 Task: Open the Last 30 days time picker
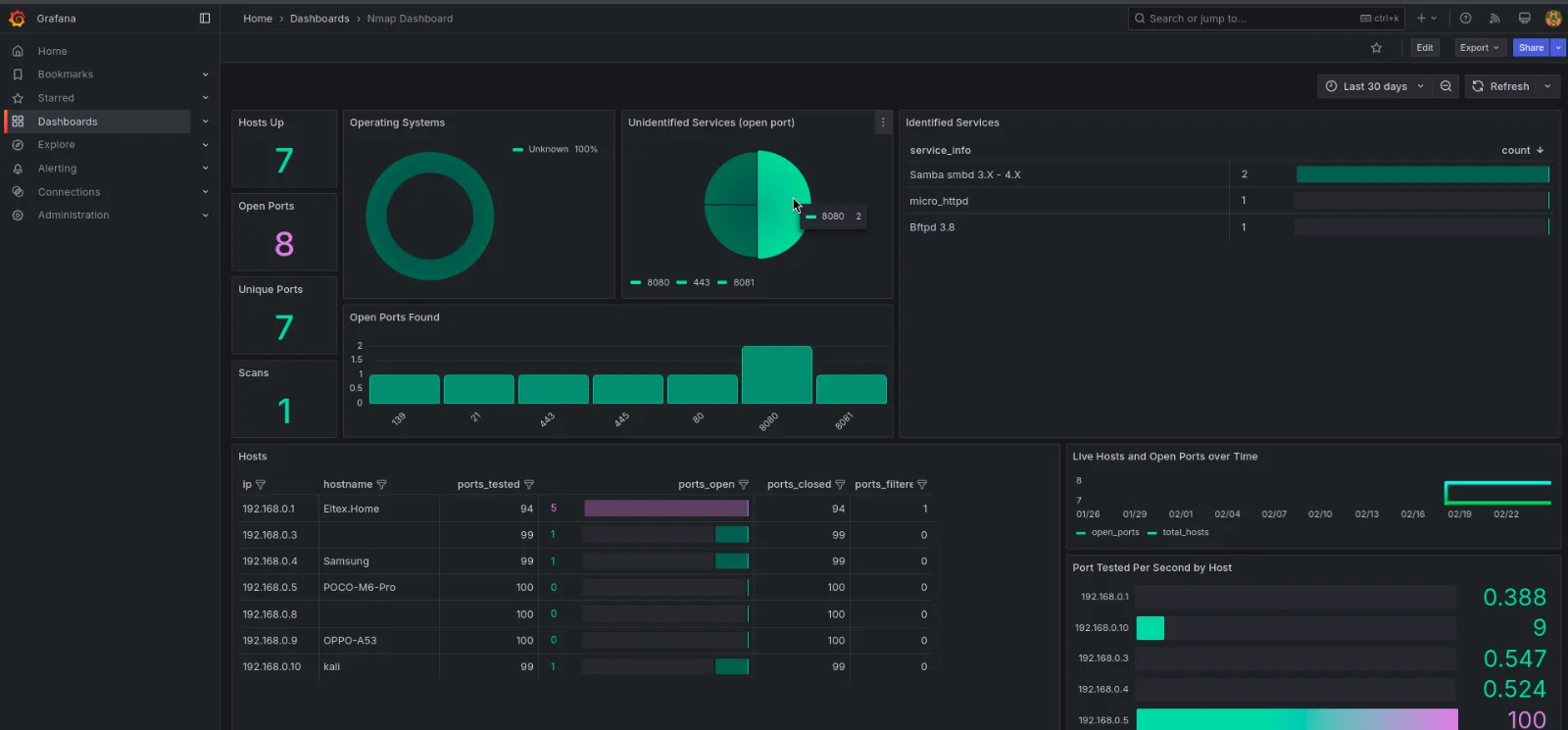[x=1374, y=86]
